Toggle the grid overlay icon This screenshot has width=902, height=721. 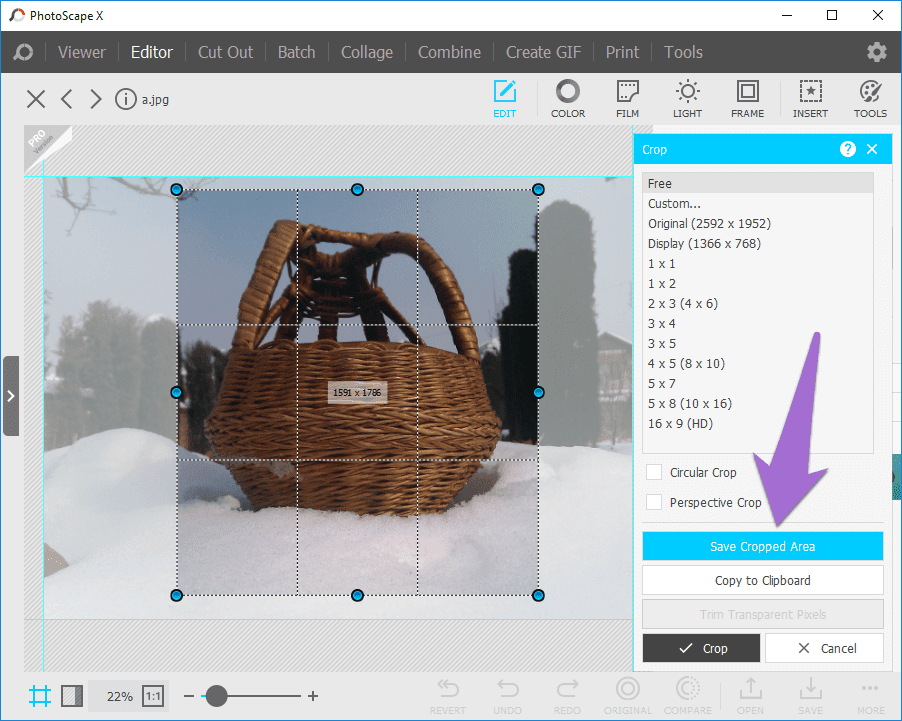(x=40, y=696)
